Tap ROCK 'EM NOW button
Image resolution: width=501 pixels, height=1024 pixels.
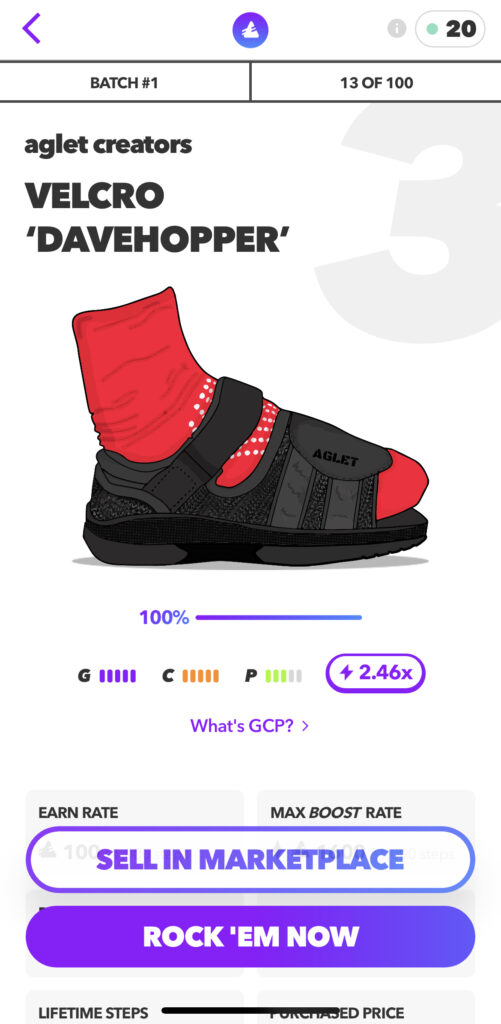tap(250, 936)
